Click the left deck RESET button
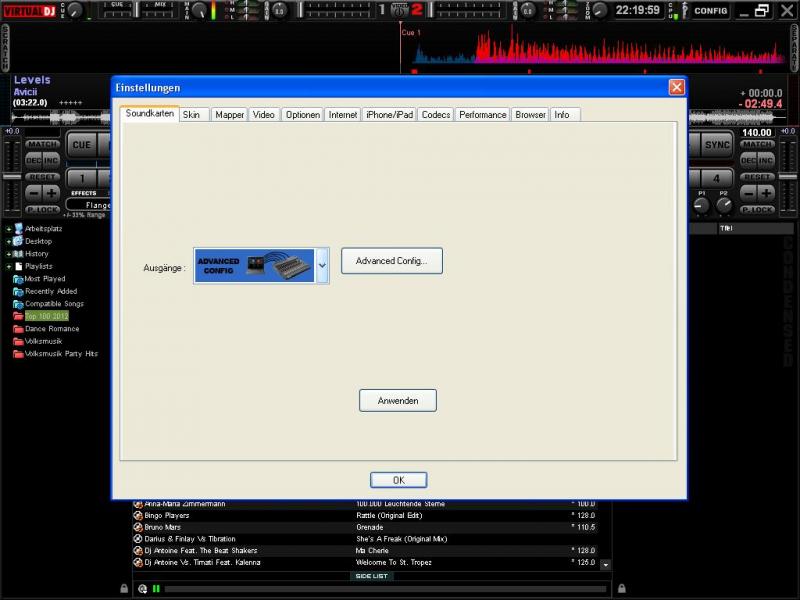 tap(42, 177)
